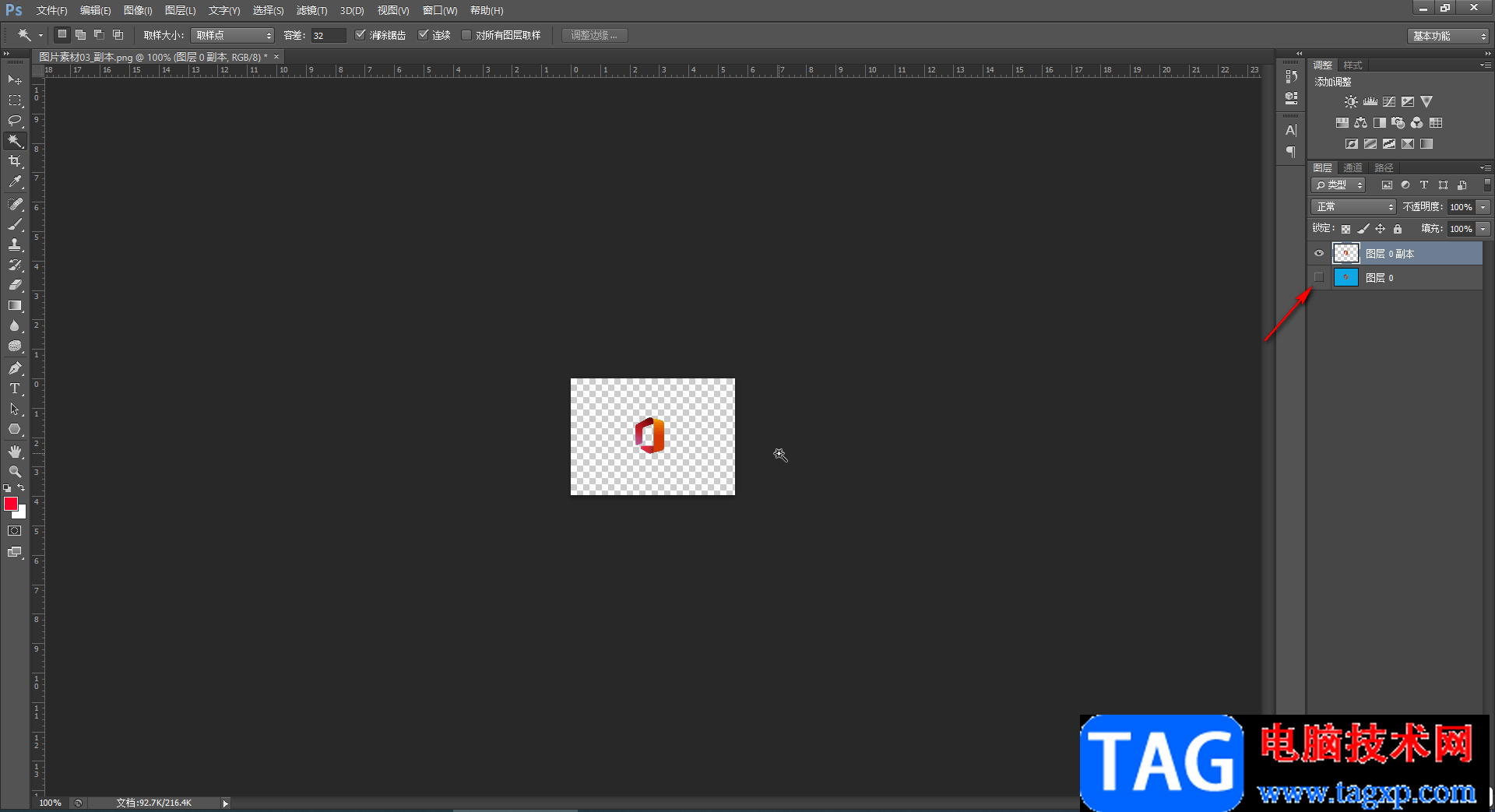Toggle the 消除锯齿 anti-alias checkbox
This screenshot has height=812, width=1495.
[361, 35]
